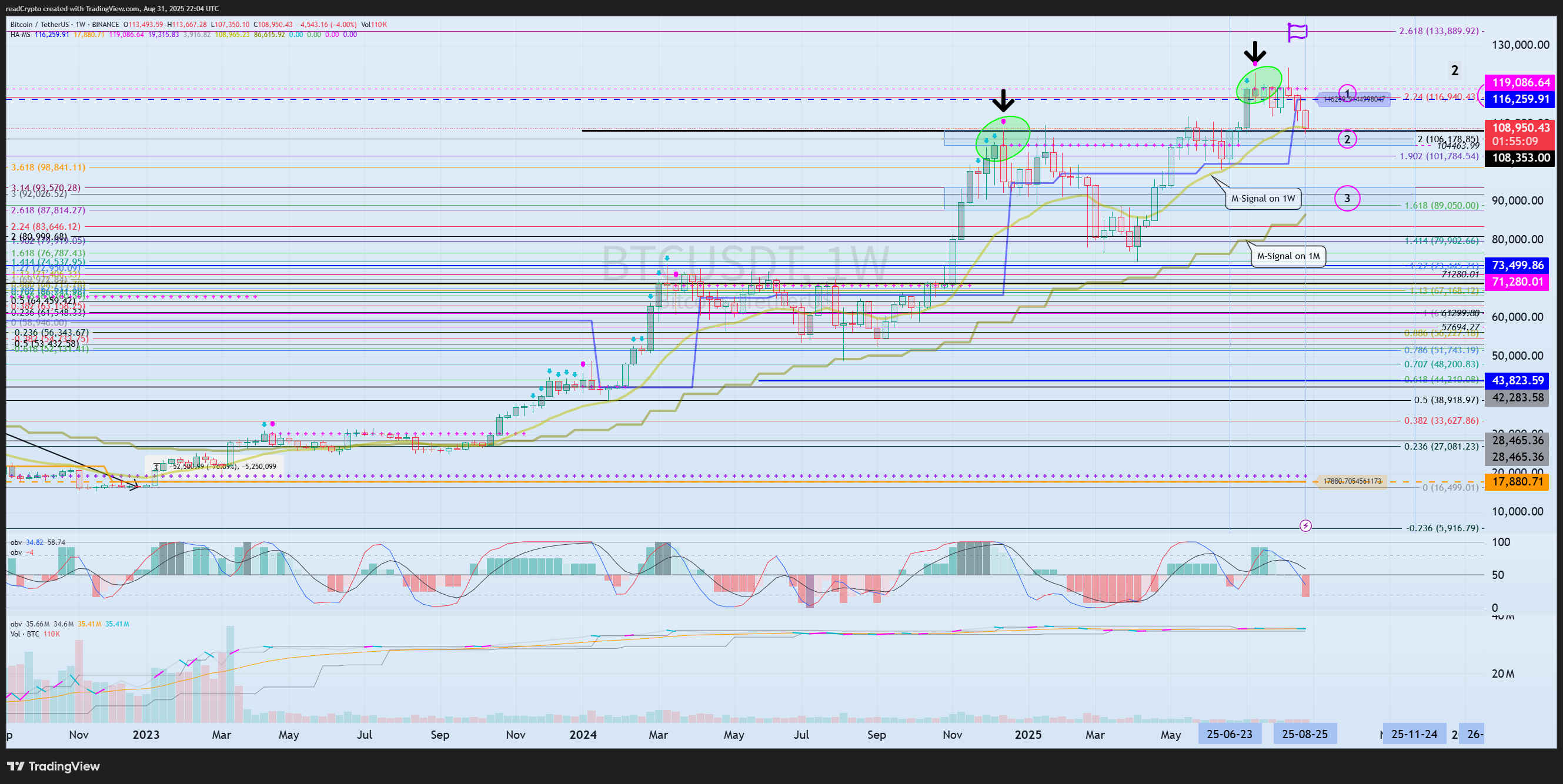Click high value H113,667.28 in legend
The width and height of the screenshot is (1563, 784).
pyautogui.click(x=187, y=25)
